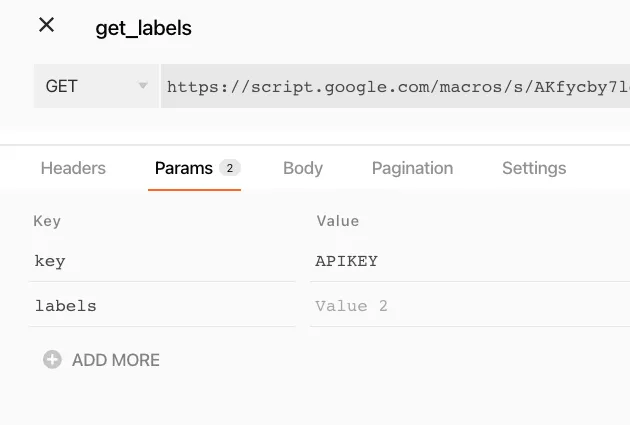Open the GET method dropdown
Screen dimensions: 630x425
click(x=95, y=87)
